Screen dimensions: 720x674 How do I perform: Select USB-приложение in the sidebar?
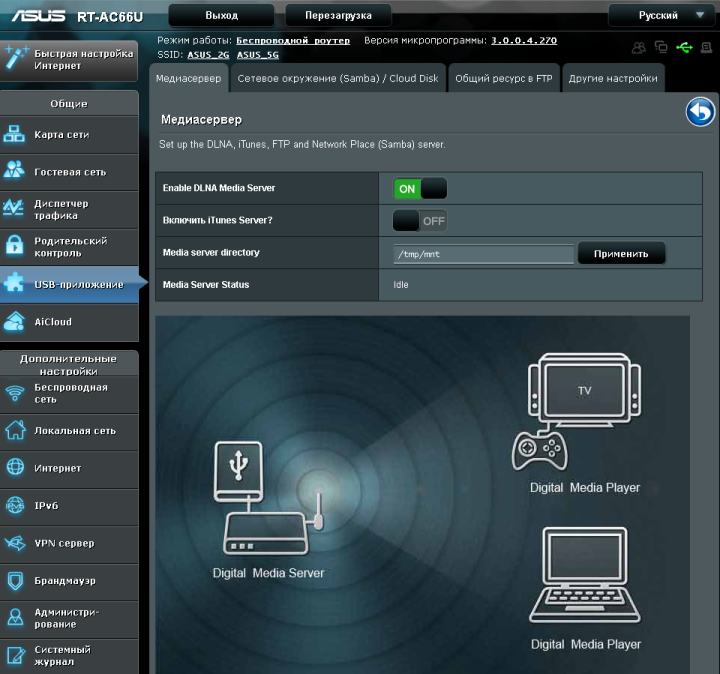pos(69,285)
